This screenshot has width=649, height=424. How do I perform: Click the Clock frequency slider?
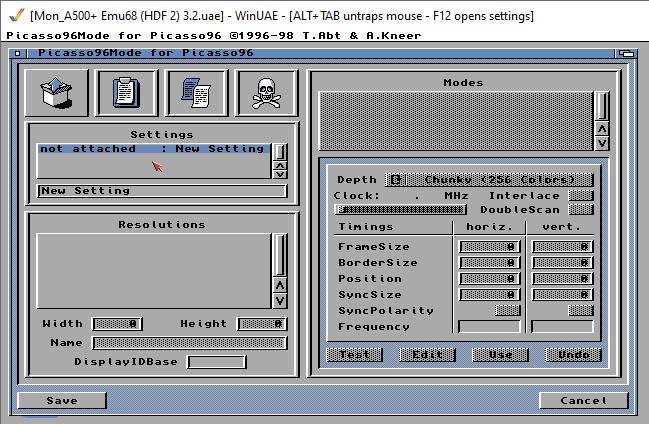pyautogui.click(x=404, y=210)
